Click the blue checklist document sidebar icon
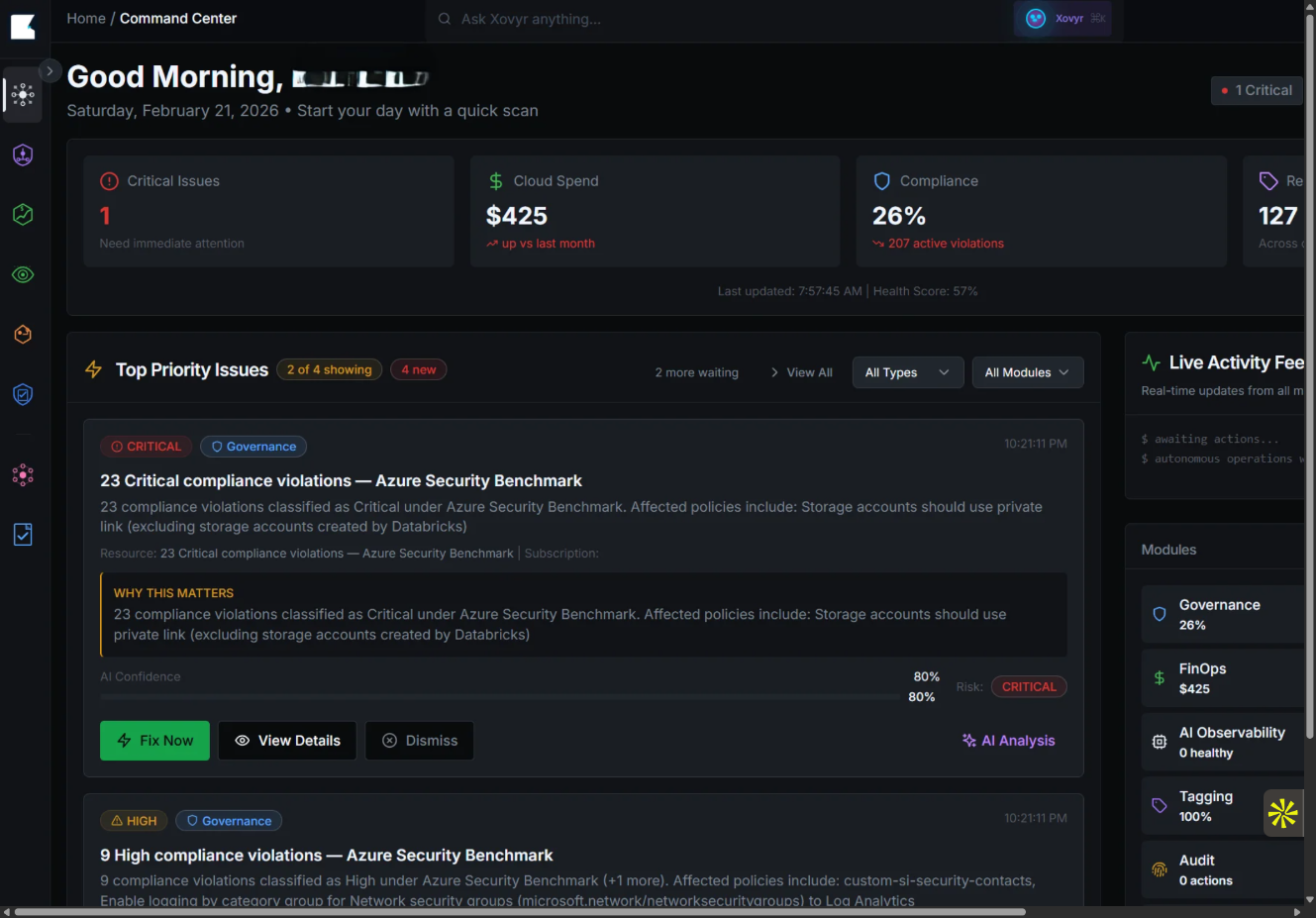 [23, 535]
